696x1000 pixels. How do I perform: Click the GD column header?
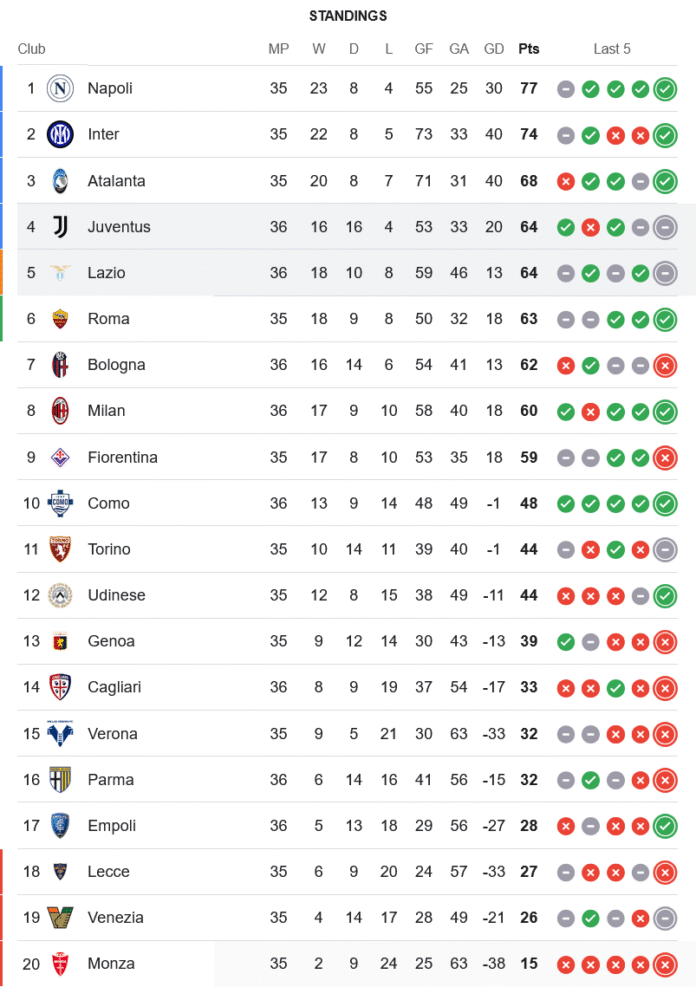click(494, 49)
